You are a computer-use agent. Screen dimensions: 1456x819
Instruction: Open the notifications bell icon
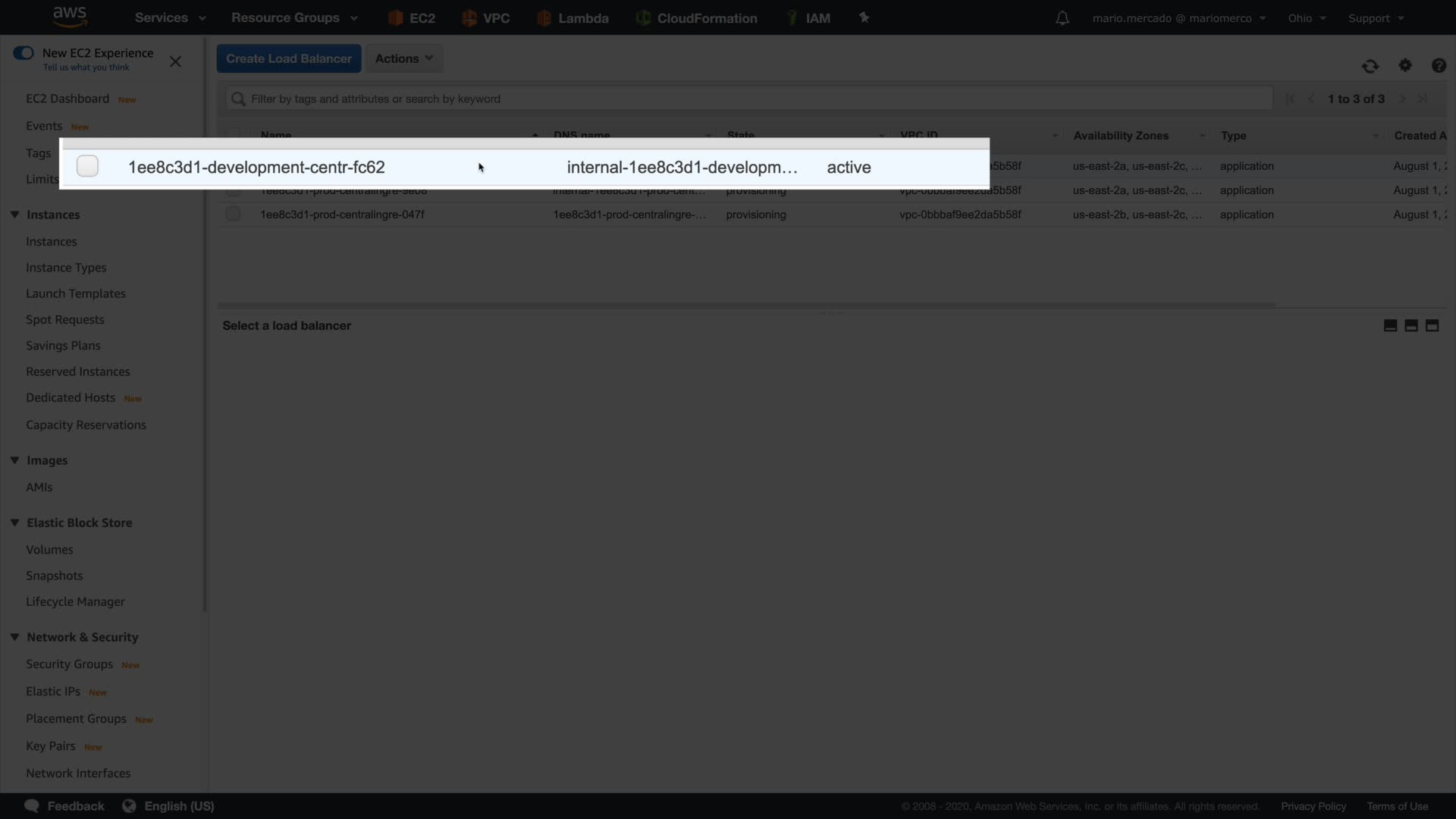(x=1062, y=18)
